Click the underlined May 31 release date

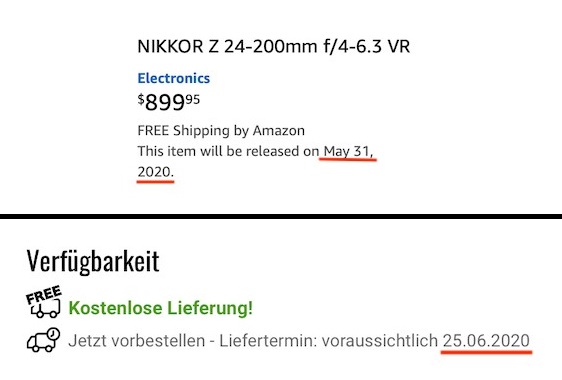pyautogui.click(x=348, y=152)
